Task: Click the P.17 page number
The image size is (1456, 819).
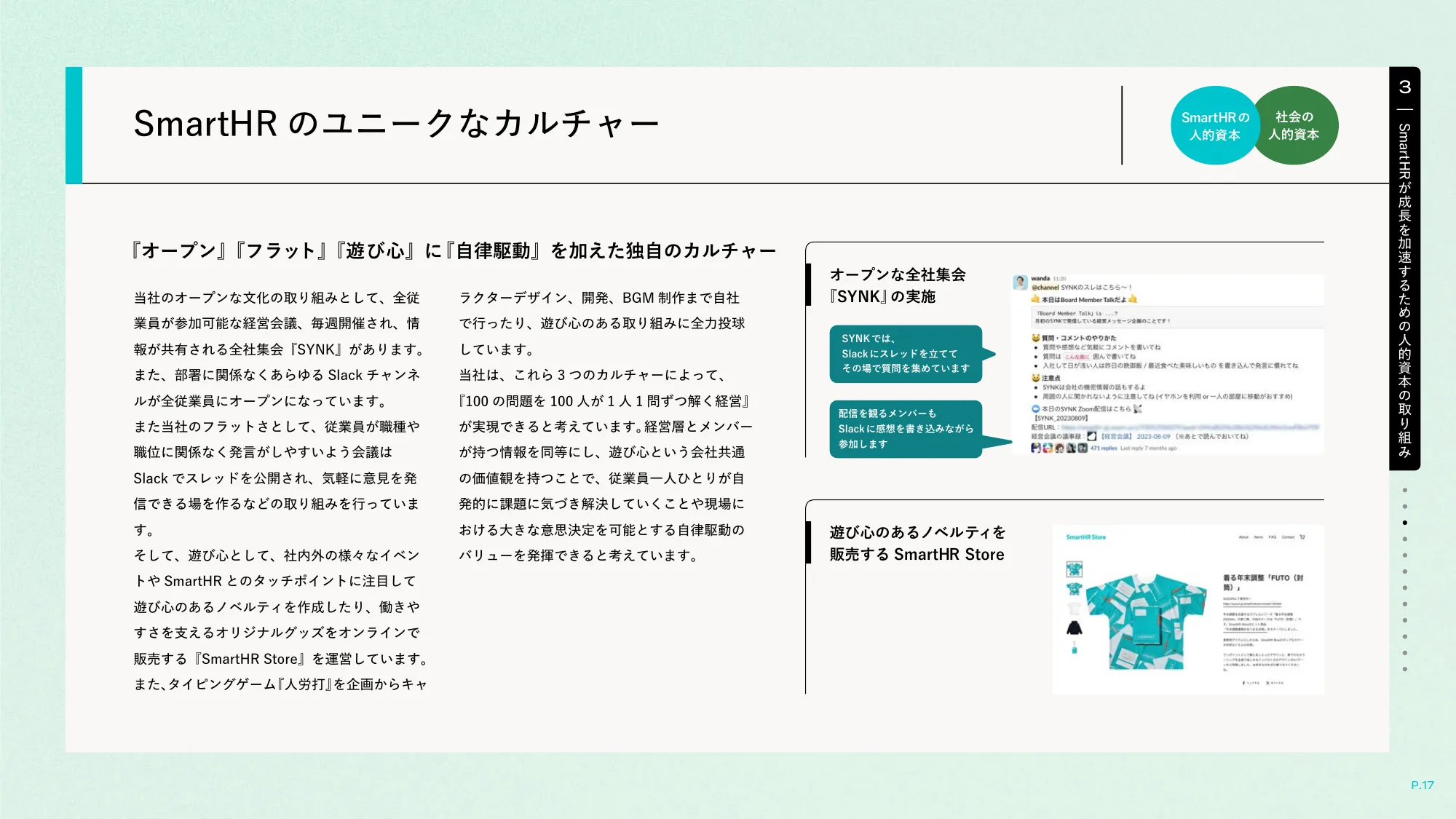Action: (1422, 786)
